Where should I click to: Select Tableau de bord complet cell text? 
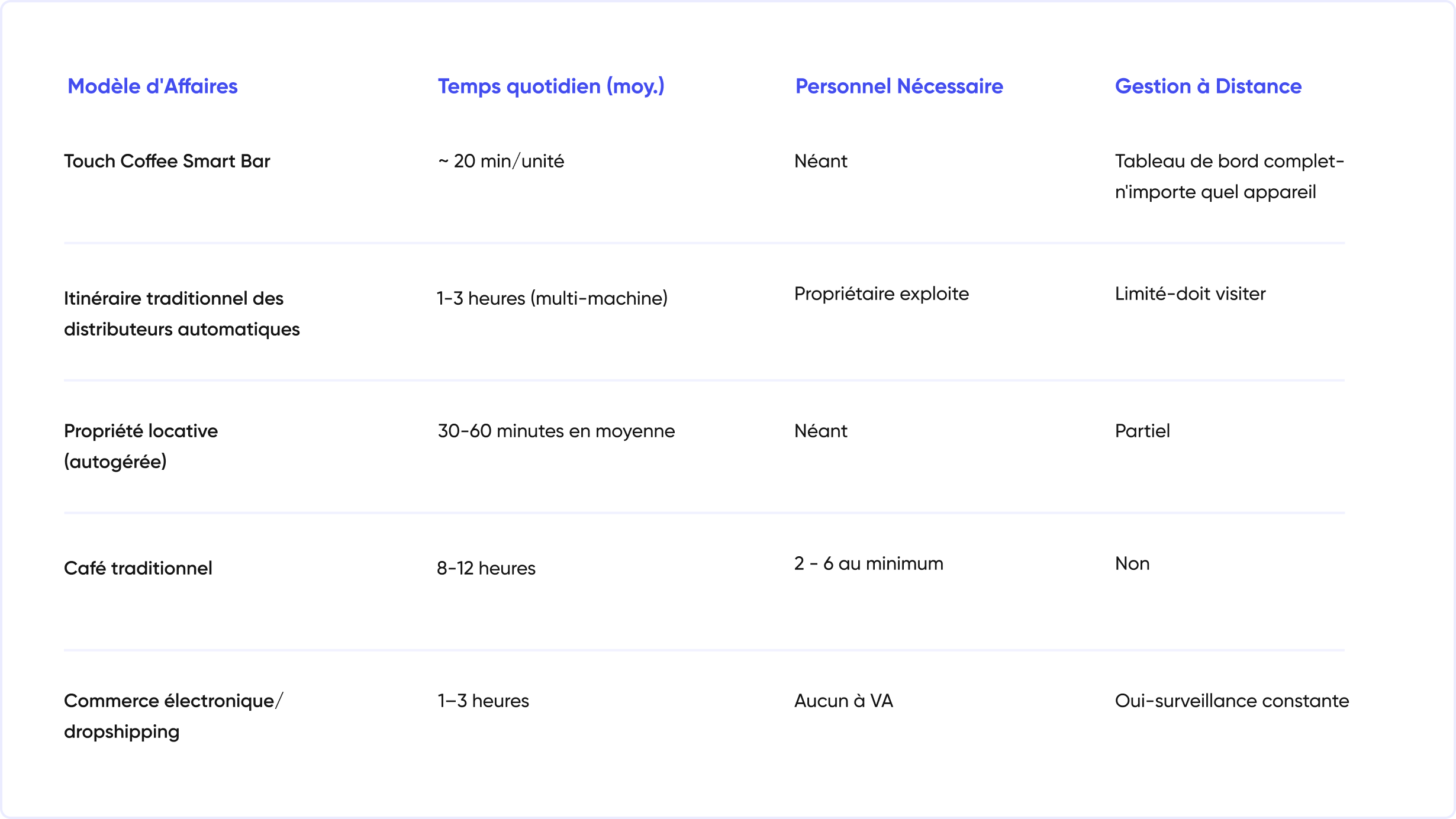click(1229, 176)
